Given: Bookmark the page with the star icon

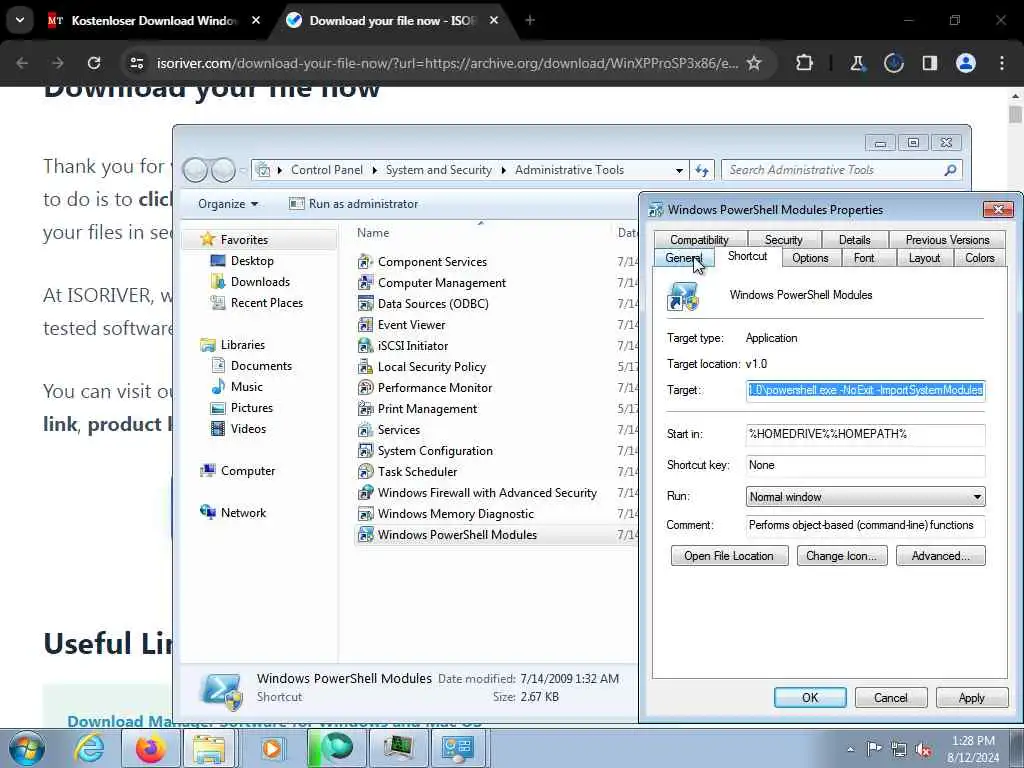Looking at the screenshot, I should pyautogui.click(x=754, y=63).
